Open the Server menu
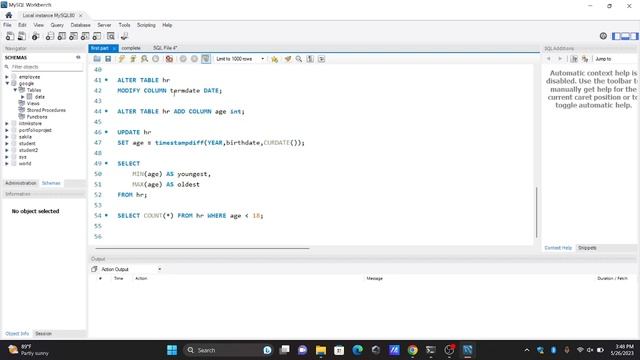 tap(104, 25)
